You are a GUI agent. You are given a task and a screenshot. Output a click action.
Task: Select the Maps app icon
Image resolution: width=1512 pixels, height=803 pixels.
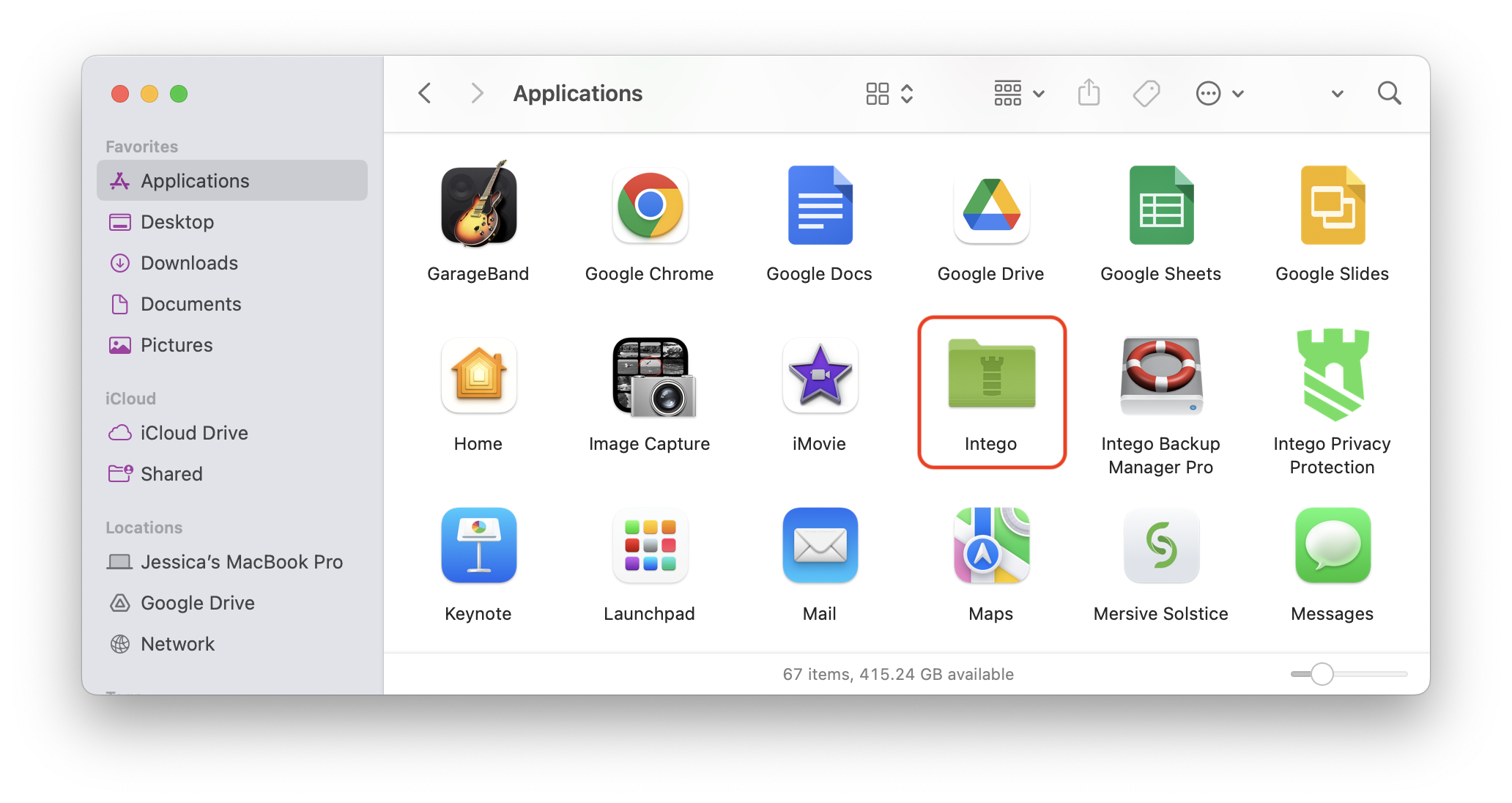pos(991,545)
